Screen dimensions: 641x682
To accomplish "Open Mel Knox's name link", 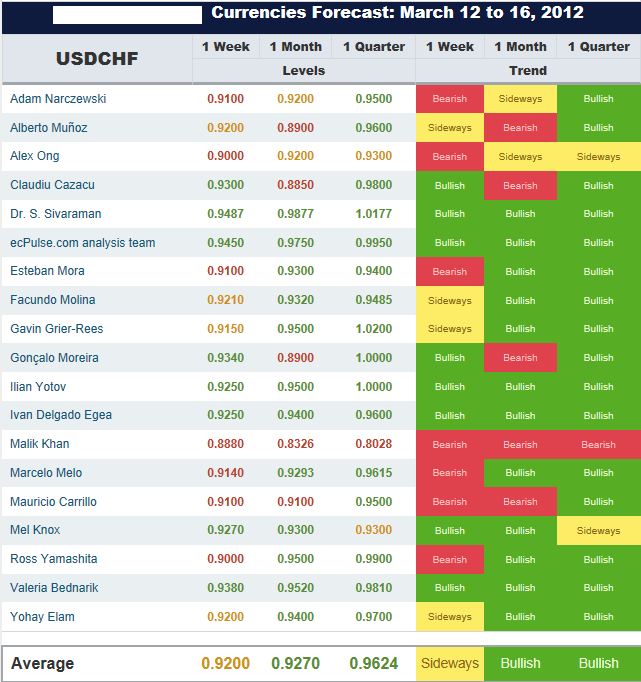I will tap(35, 530).
